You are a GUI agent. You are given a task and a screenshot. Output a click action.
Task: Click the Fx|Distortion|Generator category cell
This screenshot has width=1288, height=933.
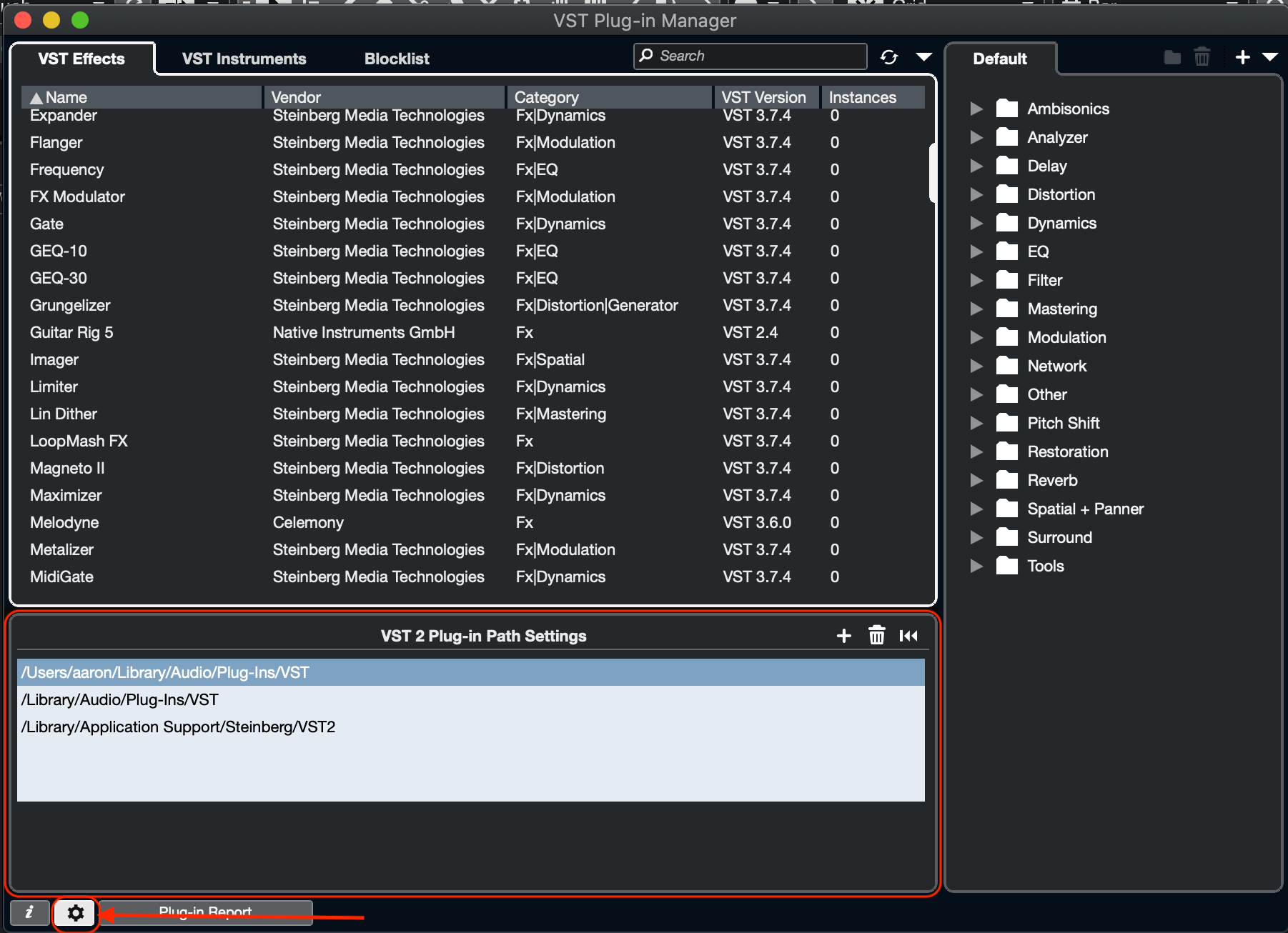pos(597,305)
